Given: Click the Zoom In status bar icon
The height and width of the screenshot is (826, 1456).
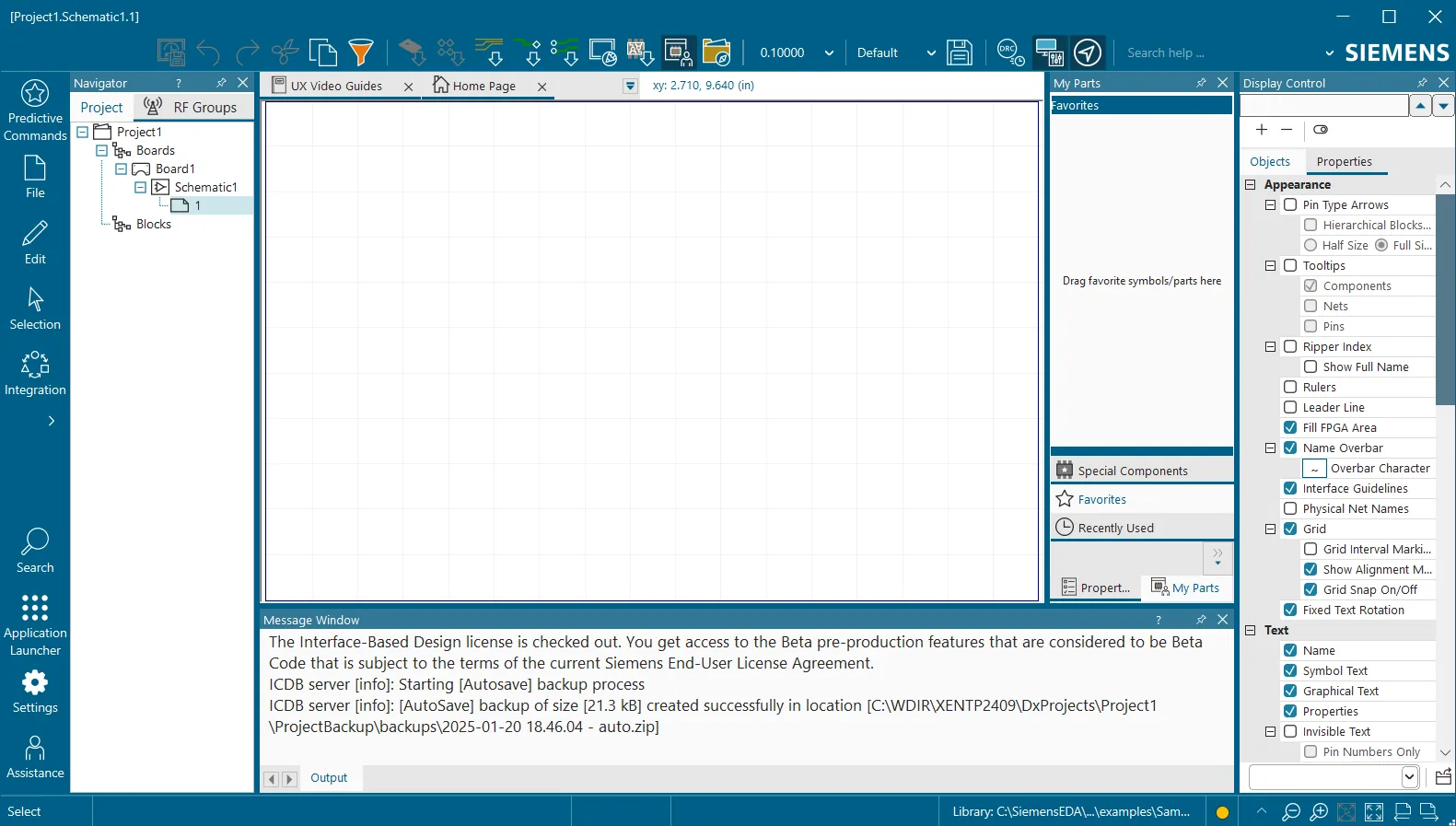Looking at the screenshot, I should (1319, 811).
